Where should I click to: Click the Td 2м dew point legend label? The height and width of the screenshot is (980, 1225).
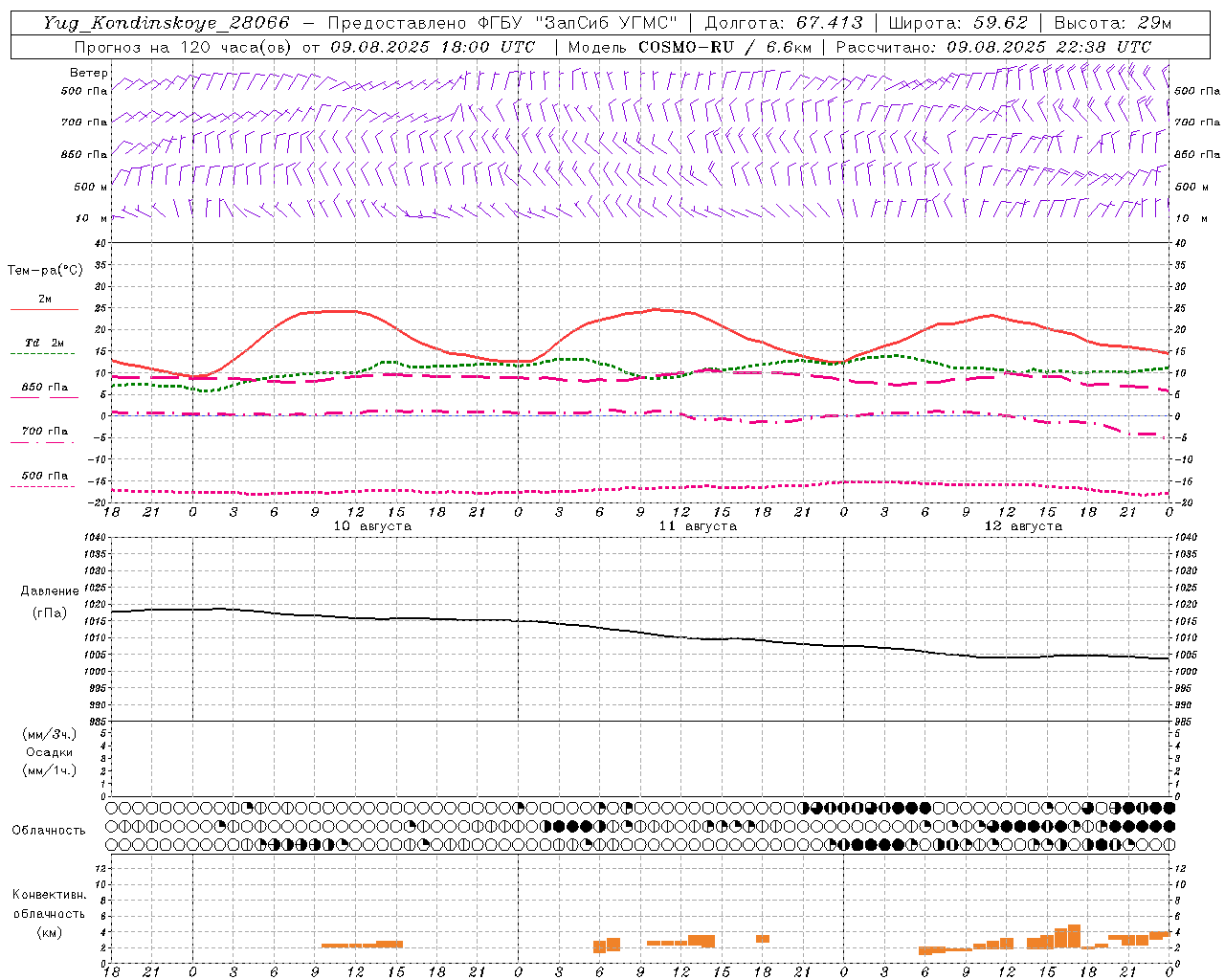44,343
